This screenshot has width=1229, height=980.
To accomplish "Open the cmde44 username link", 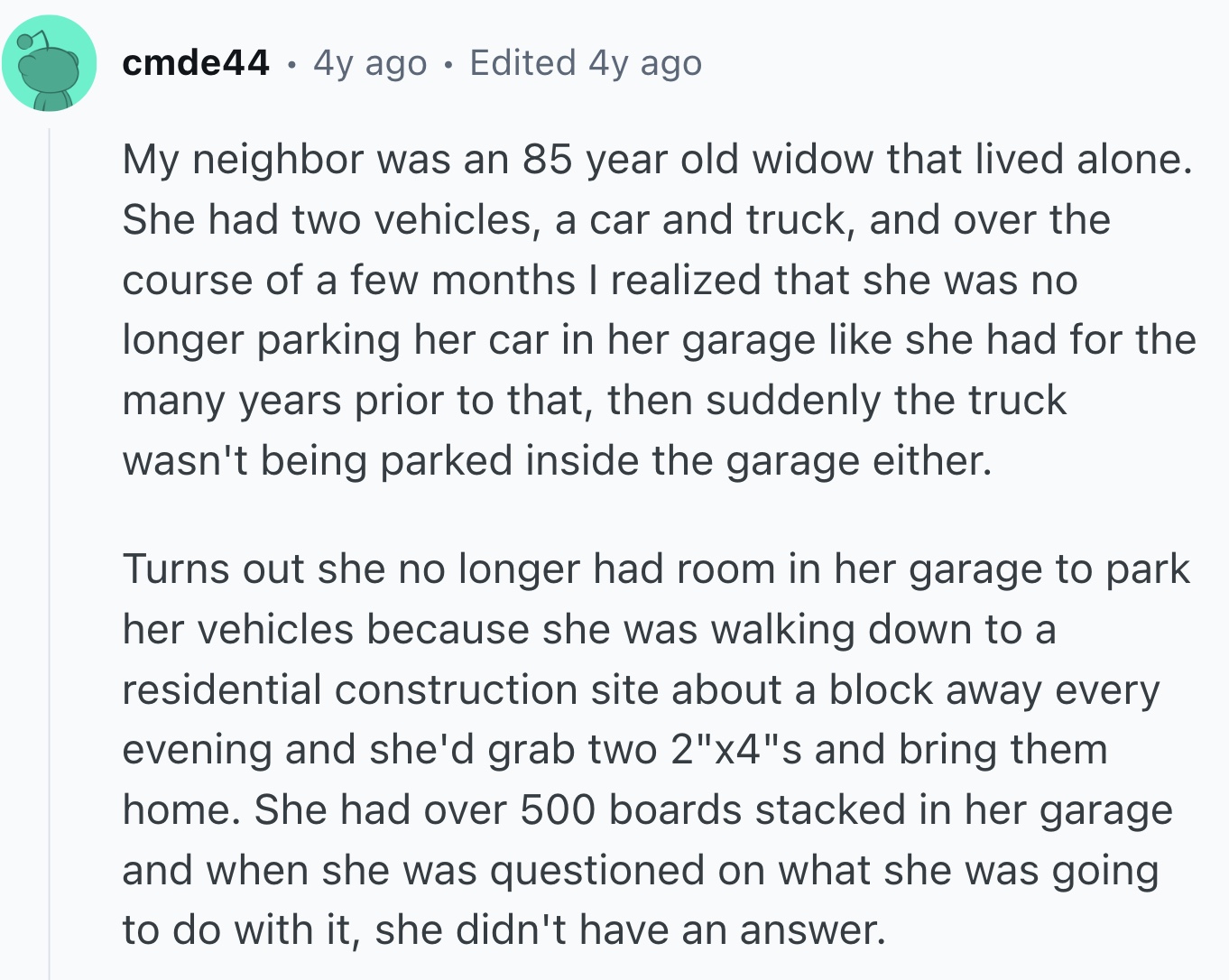I will [x=197, y=62].
